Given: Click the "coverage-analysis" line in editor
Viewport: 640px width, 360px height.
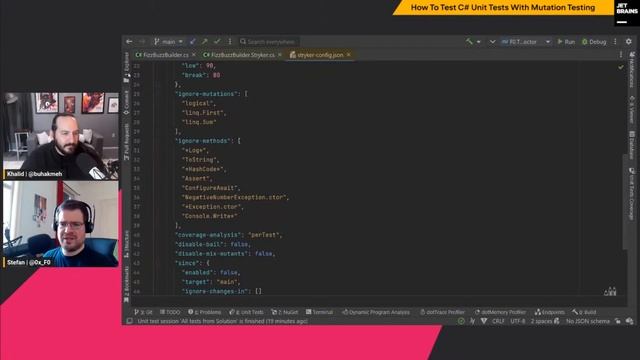Looking at the screenshot, I should pyautogui.click(x=229, y=235).
